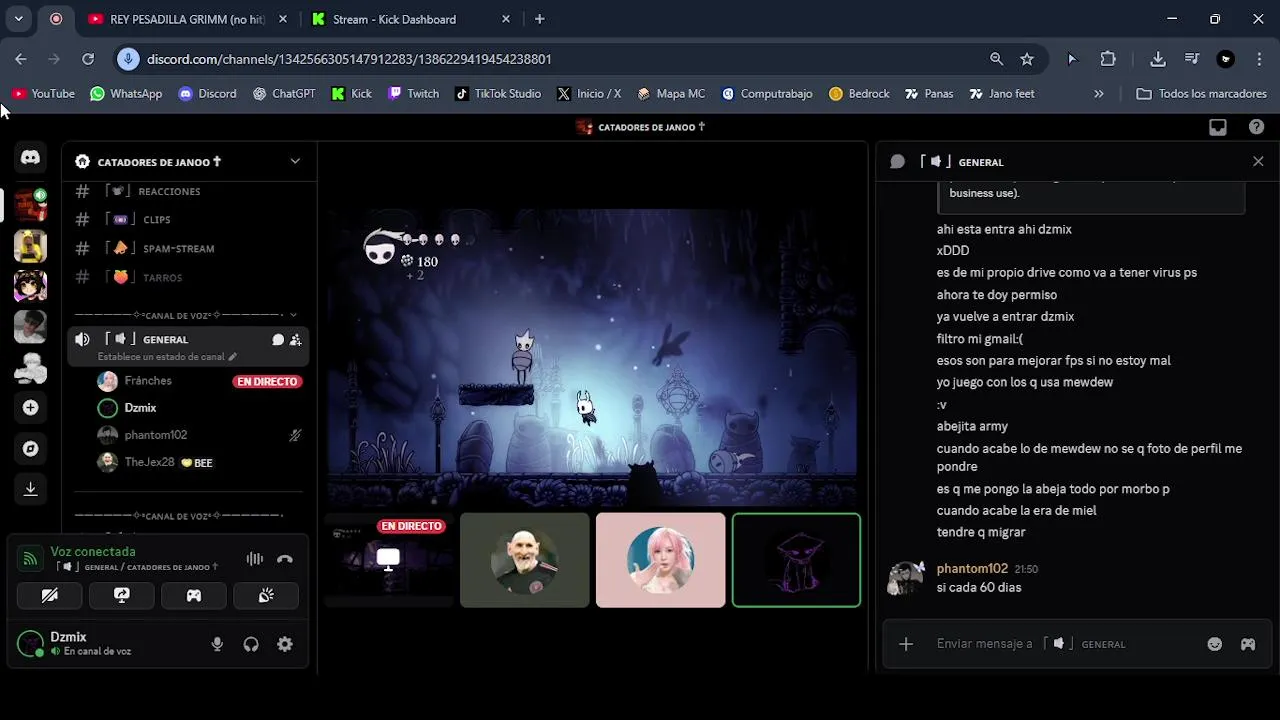
Task: Expand CATADORES DE JANOO server menu
Action: (x=295, y=161)
